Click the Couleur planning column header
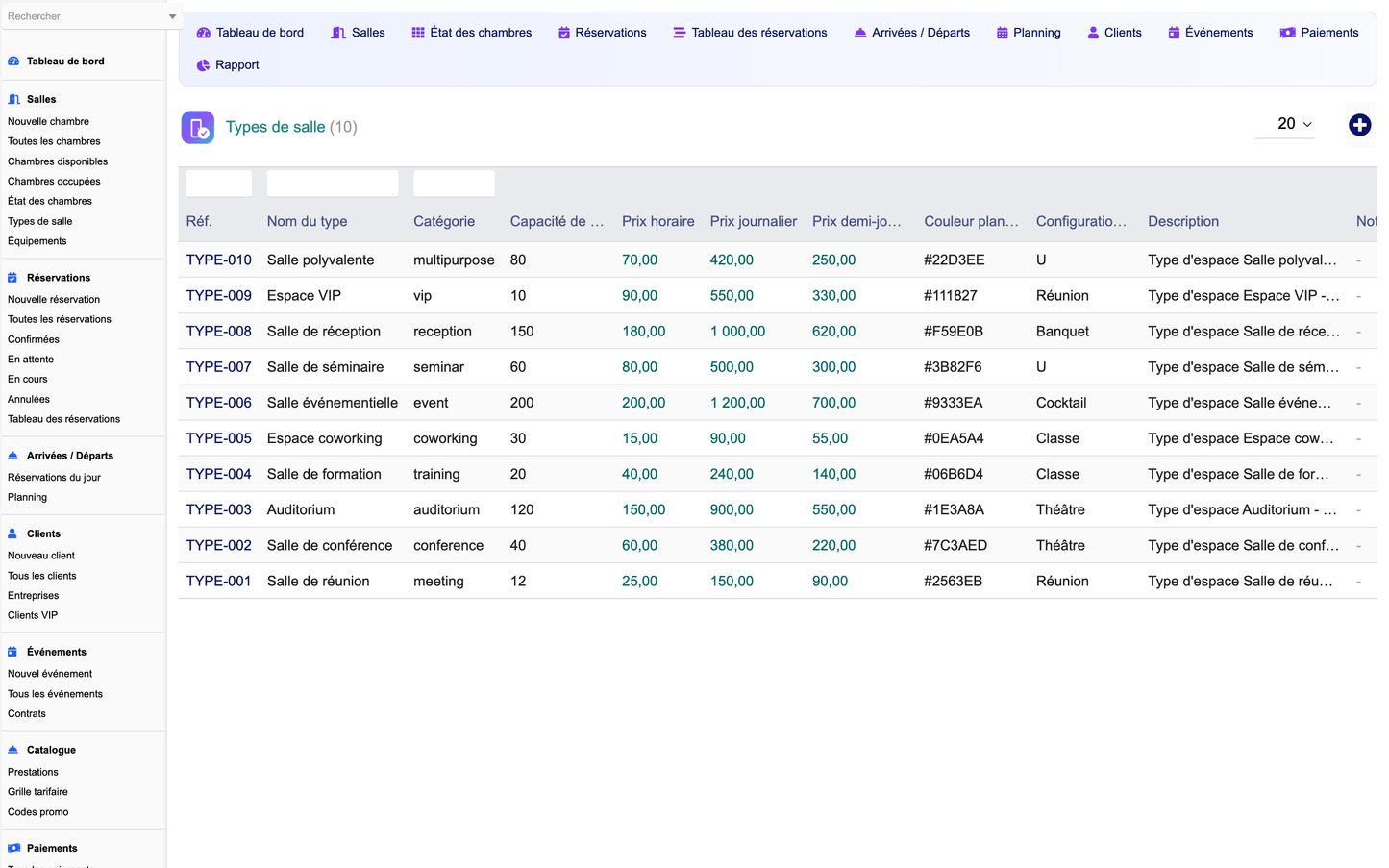Screen dimensions: 1389x868 pyautogui.click(x=971, y=222)
